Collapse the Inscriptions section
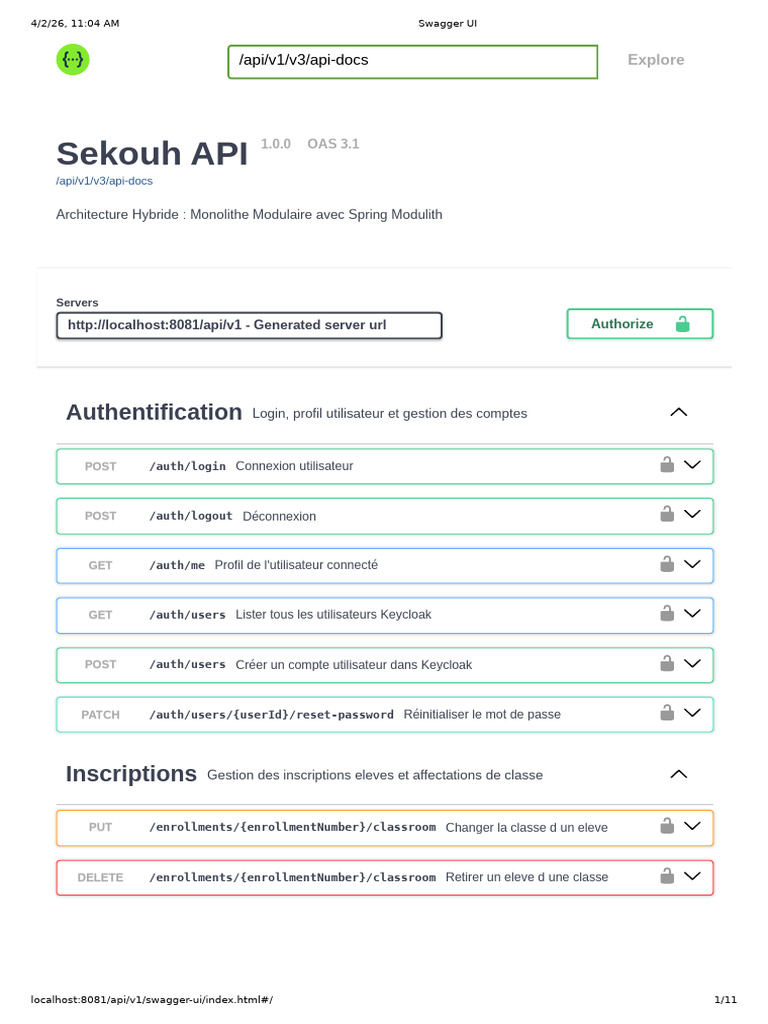The height and width of the screenshot is (1024, 768). click(x=679, y=774)
